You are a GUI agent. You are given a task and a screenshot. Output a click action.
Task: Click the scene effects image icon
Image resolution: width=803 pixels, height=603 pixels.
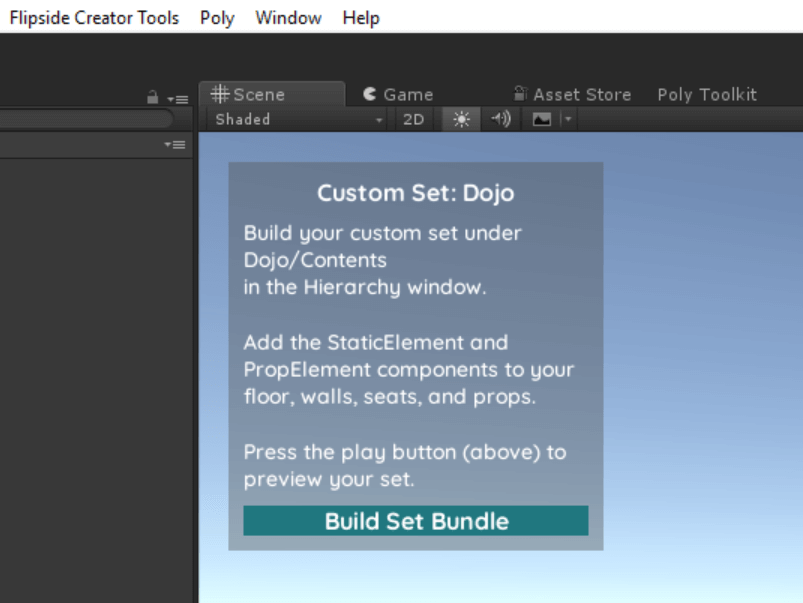[x=541, y=119]
